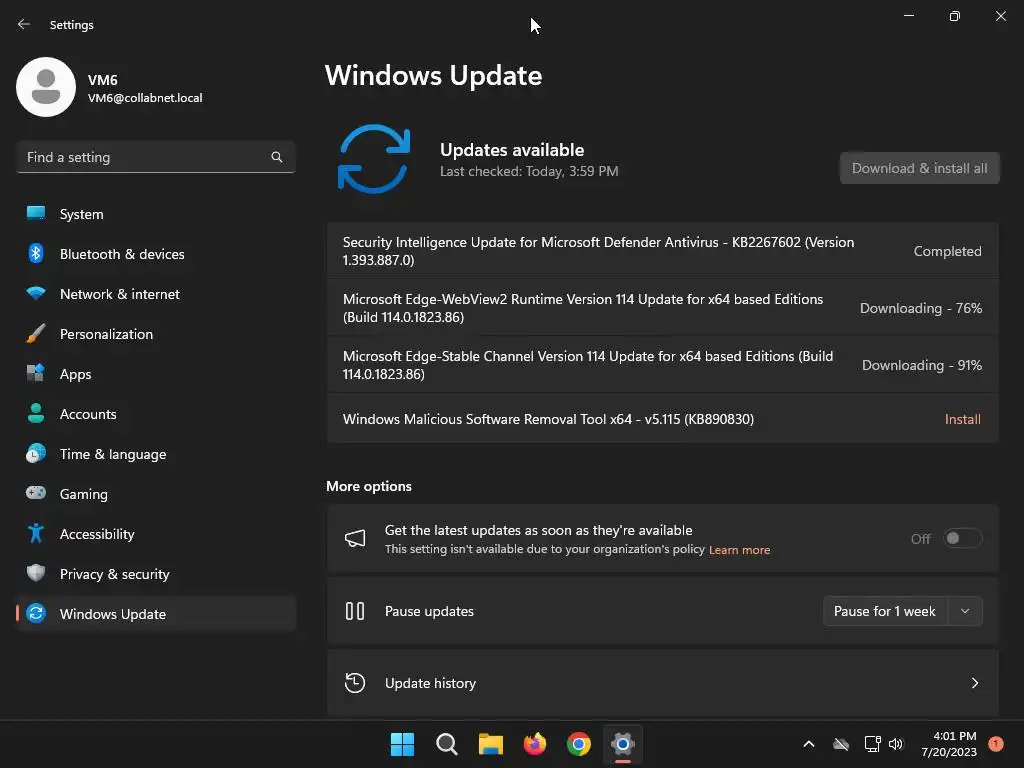Screen dimensions: 1024x768
Task: Click Downloading - 76% status
Action: pyautogui.click(x=921, y=308)
